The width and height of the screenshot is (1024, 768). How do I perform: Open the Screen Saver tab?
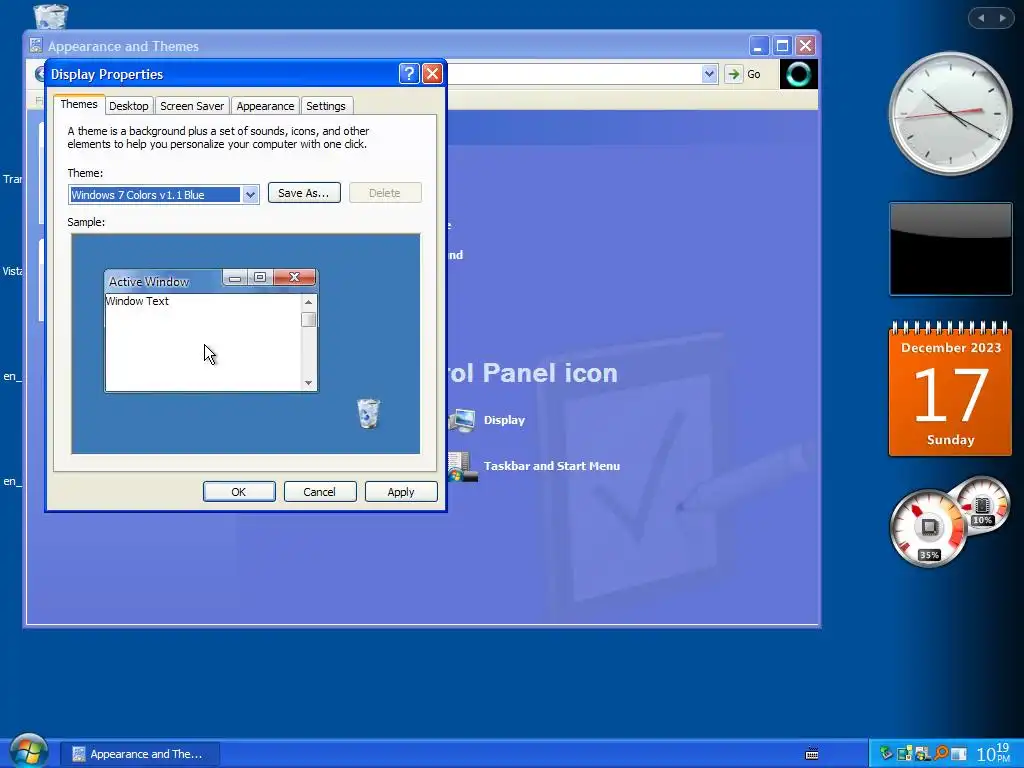point(192,106)
